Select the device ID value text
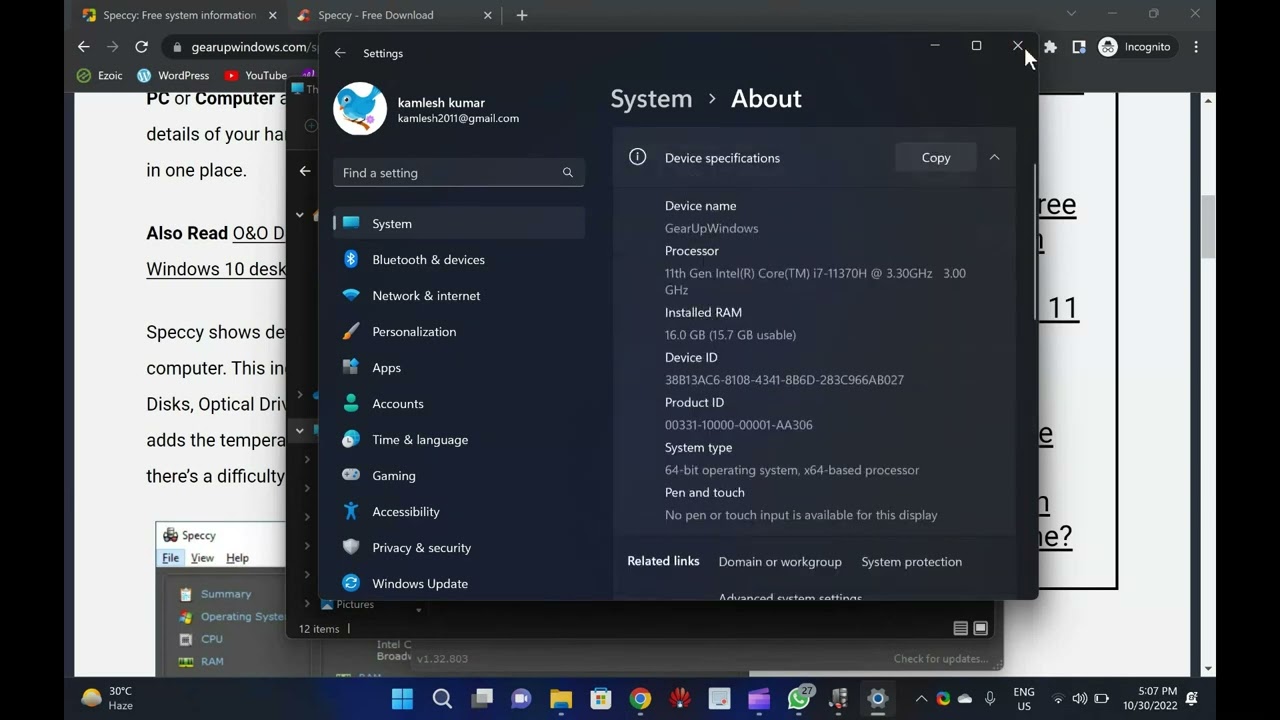 click(x=784, y=380)
